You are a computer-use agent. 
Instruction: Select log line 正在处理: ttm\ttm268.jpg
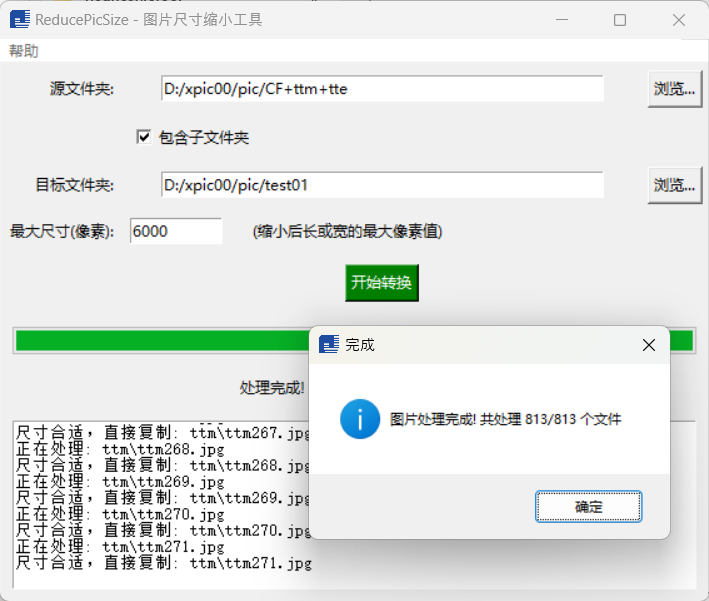coord(120,450)
